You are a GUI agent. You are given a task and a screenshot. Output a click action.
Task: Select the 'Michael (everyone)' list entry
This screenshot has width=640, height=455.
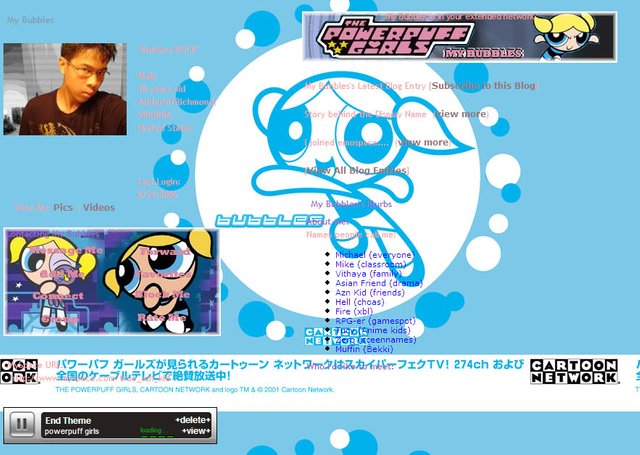(x=375, y=255)
